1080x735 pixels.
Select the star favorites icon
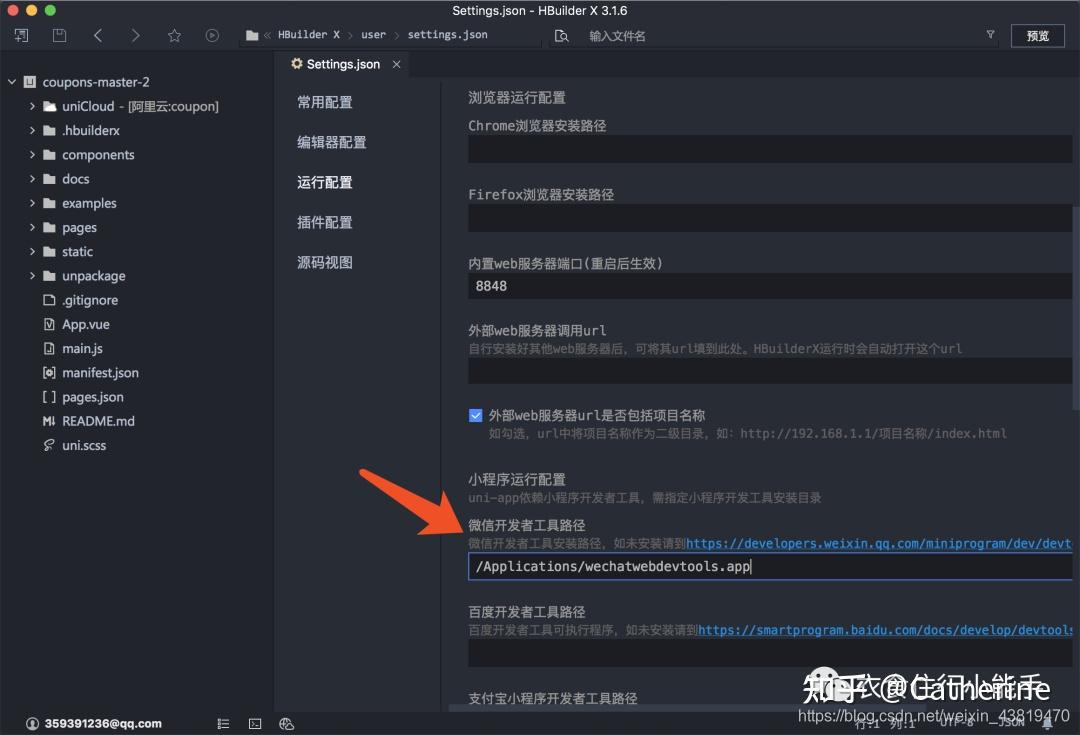tap(174, 35)
